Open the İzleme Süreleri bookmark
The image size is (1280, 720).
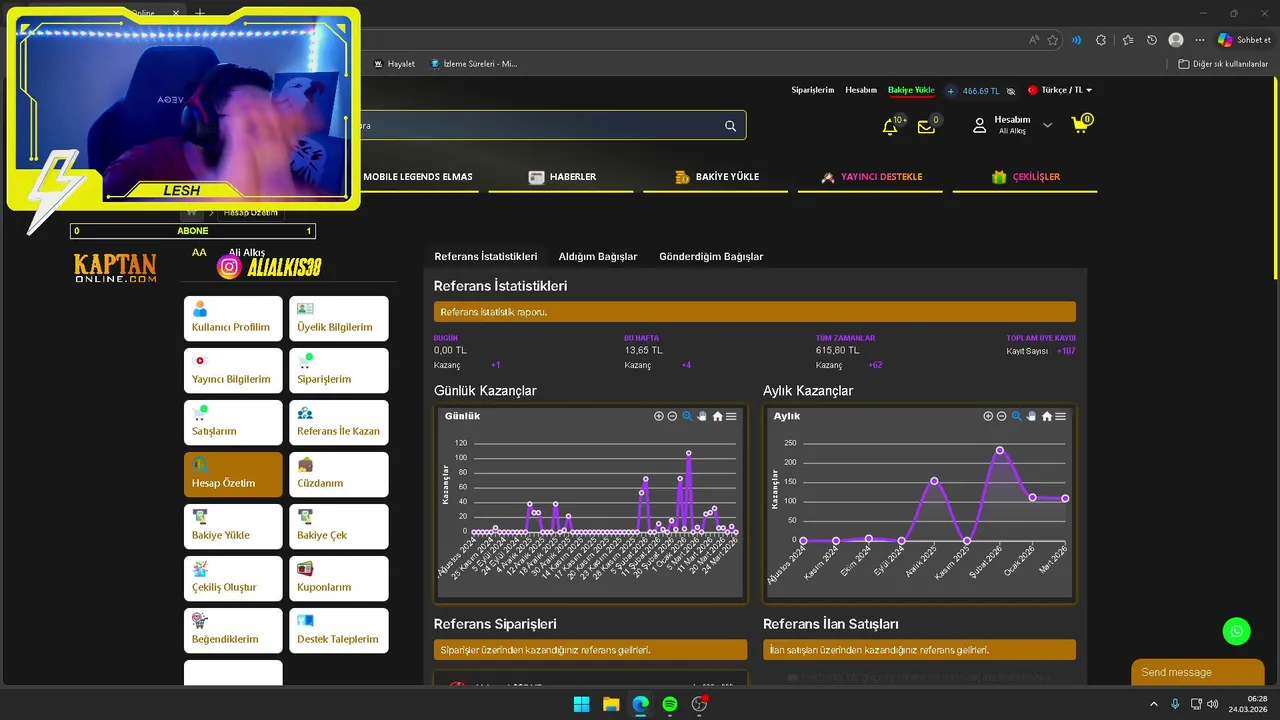pyautogui.click(x=474, y=64)
